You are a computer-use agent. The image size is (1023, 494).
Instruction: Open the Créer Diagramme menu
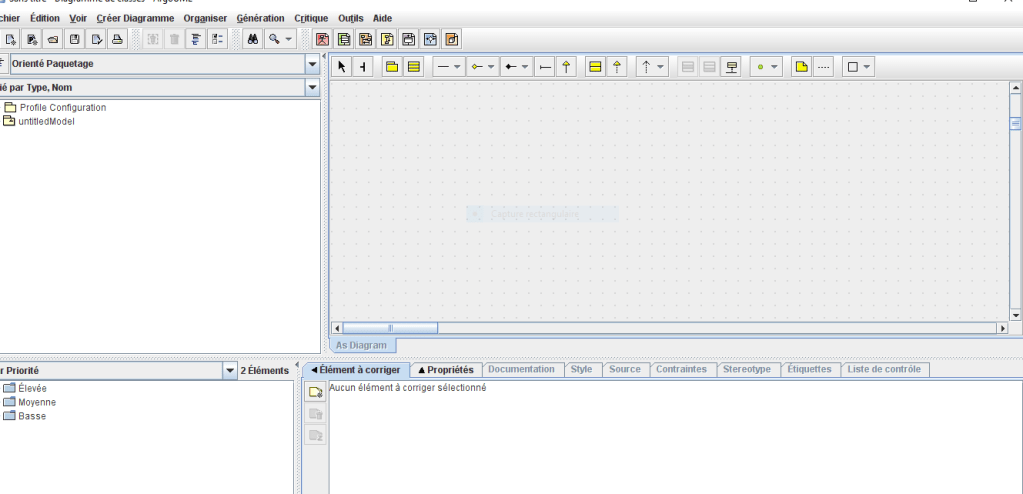click(134, 18)
